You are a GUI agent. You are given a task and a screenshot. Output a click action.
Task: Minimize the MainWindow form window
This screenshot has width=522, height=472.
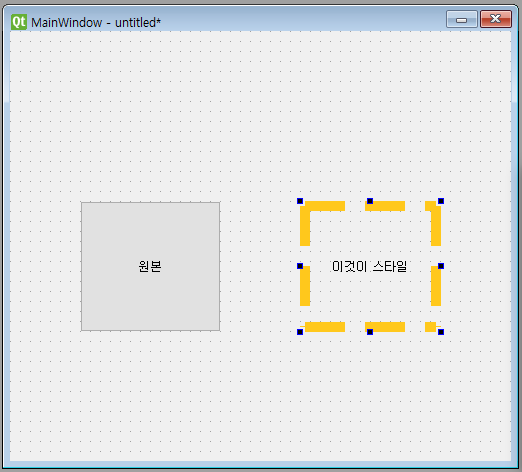(461, 19)
